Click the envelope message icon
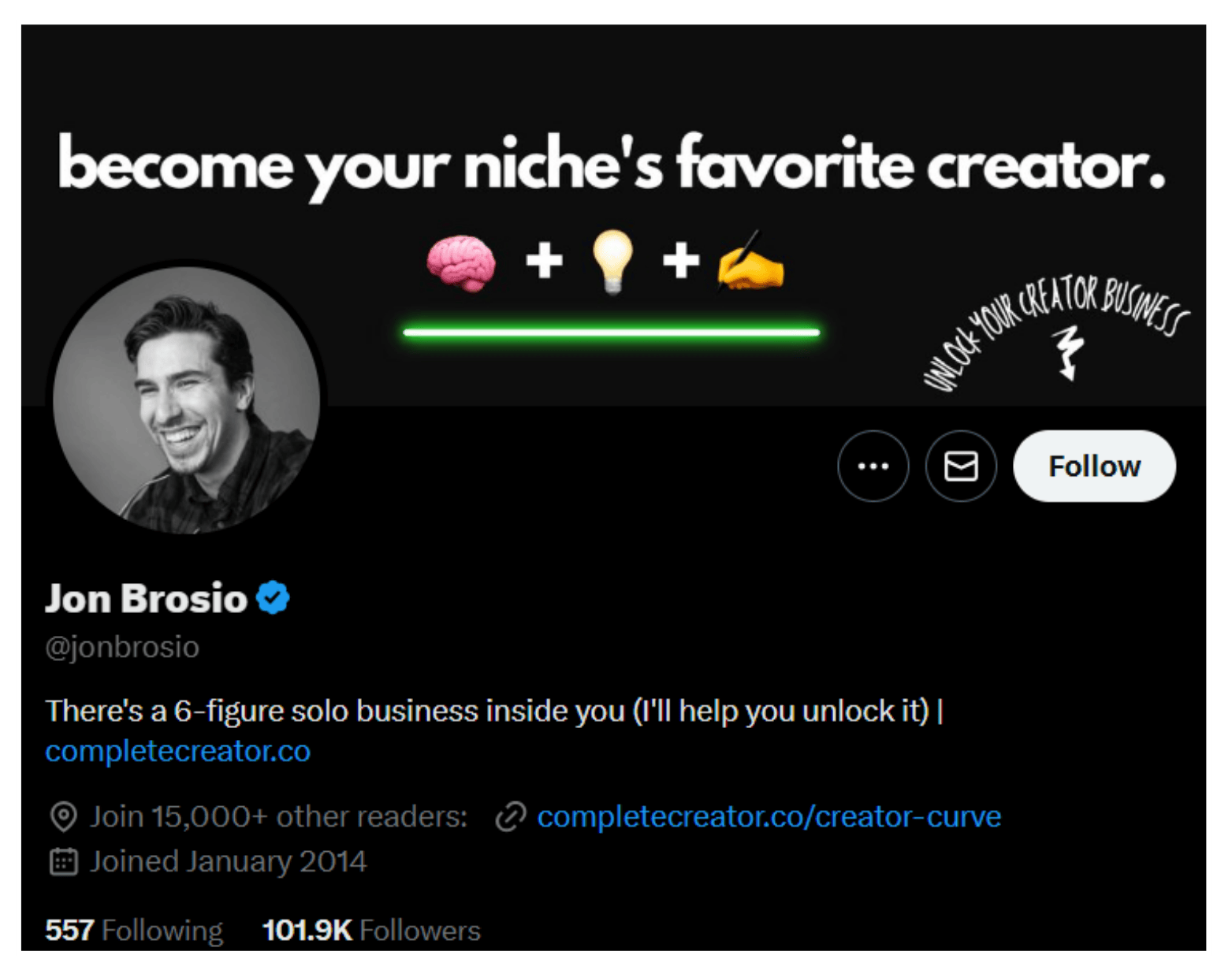 click(961, 466)
